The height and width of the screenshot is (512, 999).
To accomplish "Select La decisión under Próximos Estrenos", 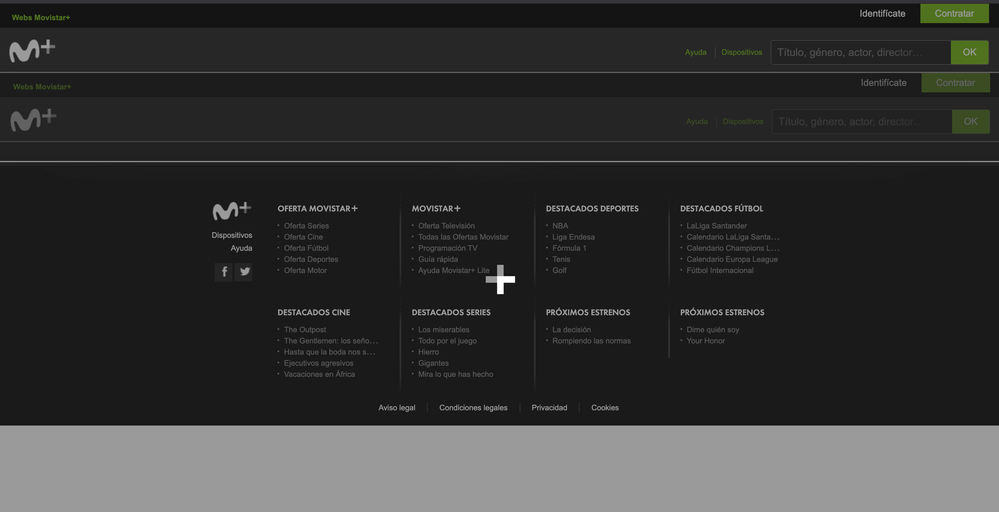I will coord(571,330).
